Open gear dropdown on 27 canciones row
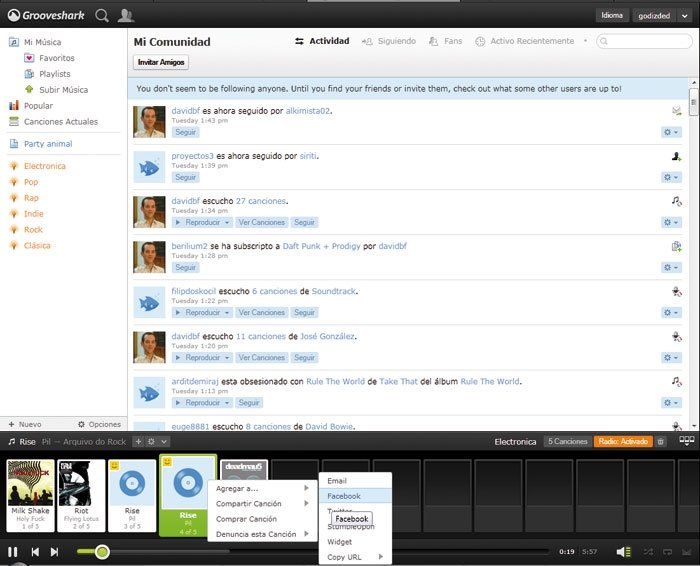 coord(671,222)
